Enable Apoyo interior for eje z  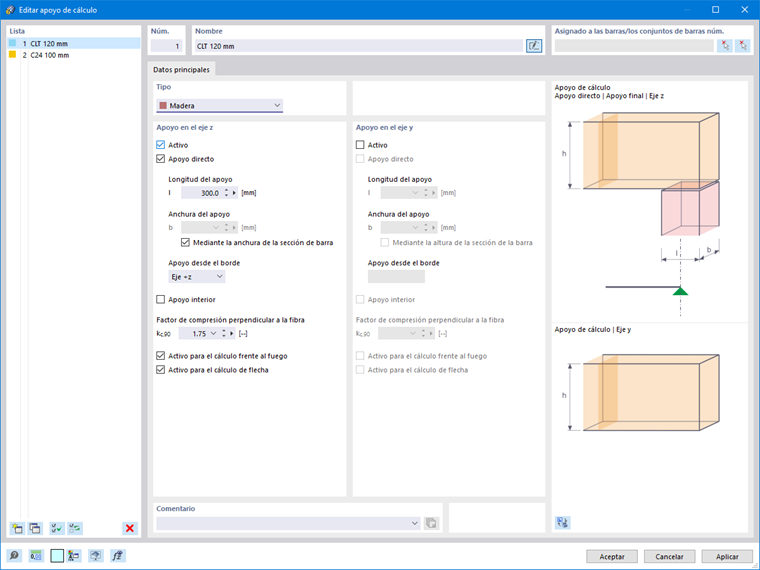point(160,300)
